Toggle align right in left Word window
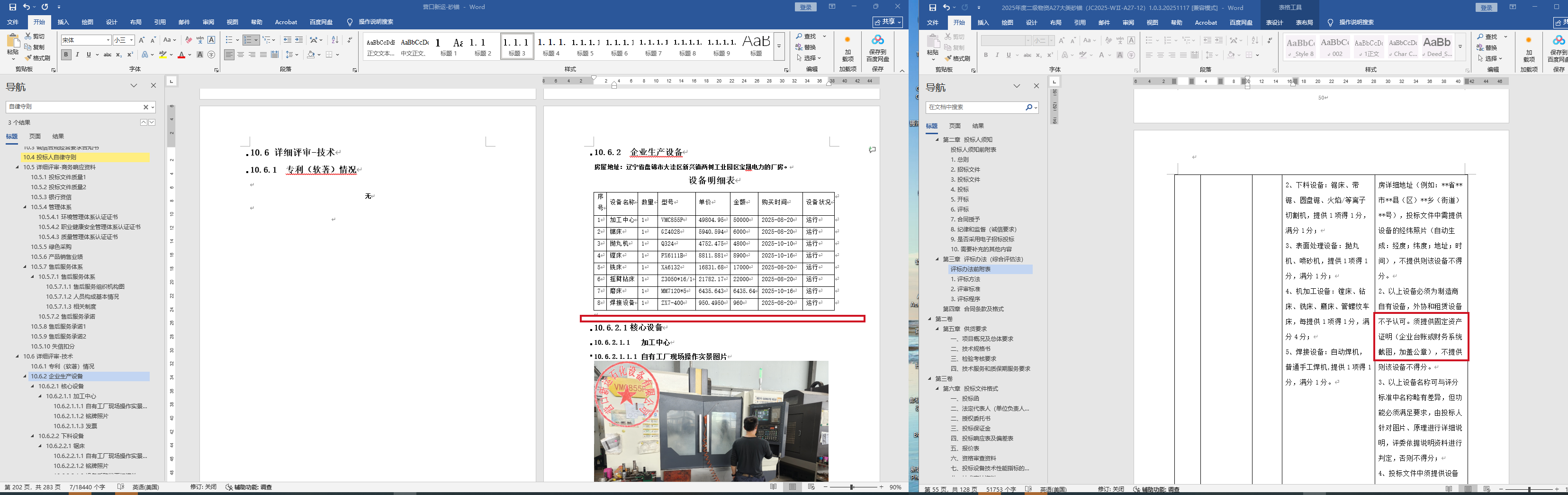The image size is (1568, 495). [252, 55]
